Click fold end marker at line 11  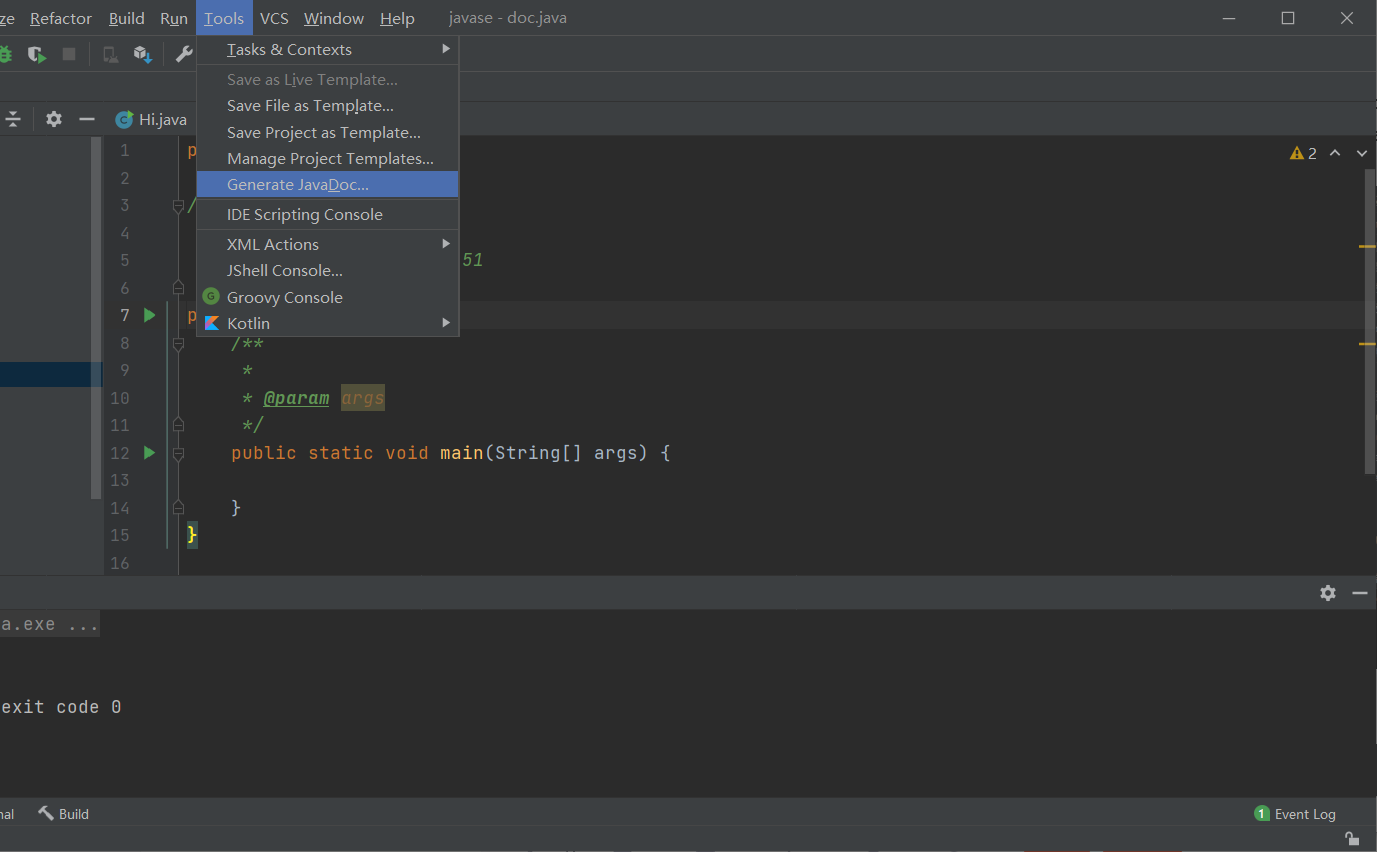pyautogui.click(x=178, y=425)
